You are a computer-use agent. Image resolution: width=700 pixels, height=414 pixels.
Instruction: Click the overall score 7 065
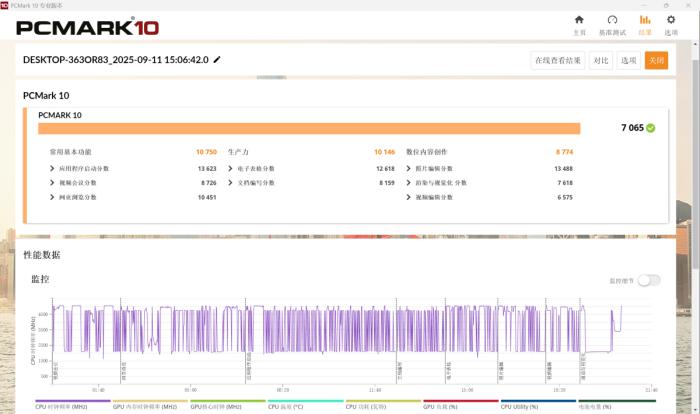coord(632,128)
